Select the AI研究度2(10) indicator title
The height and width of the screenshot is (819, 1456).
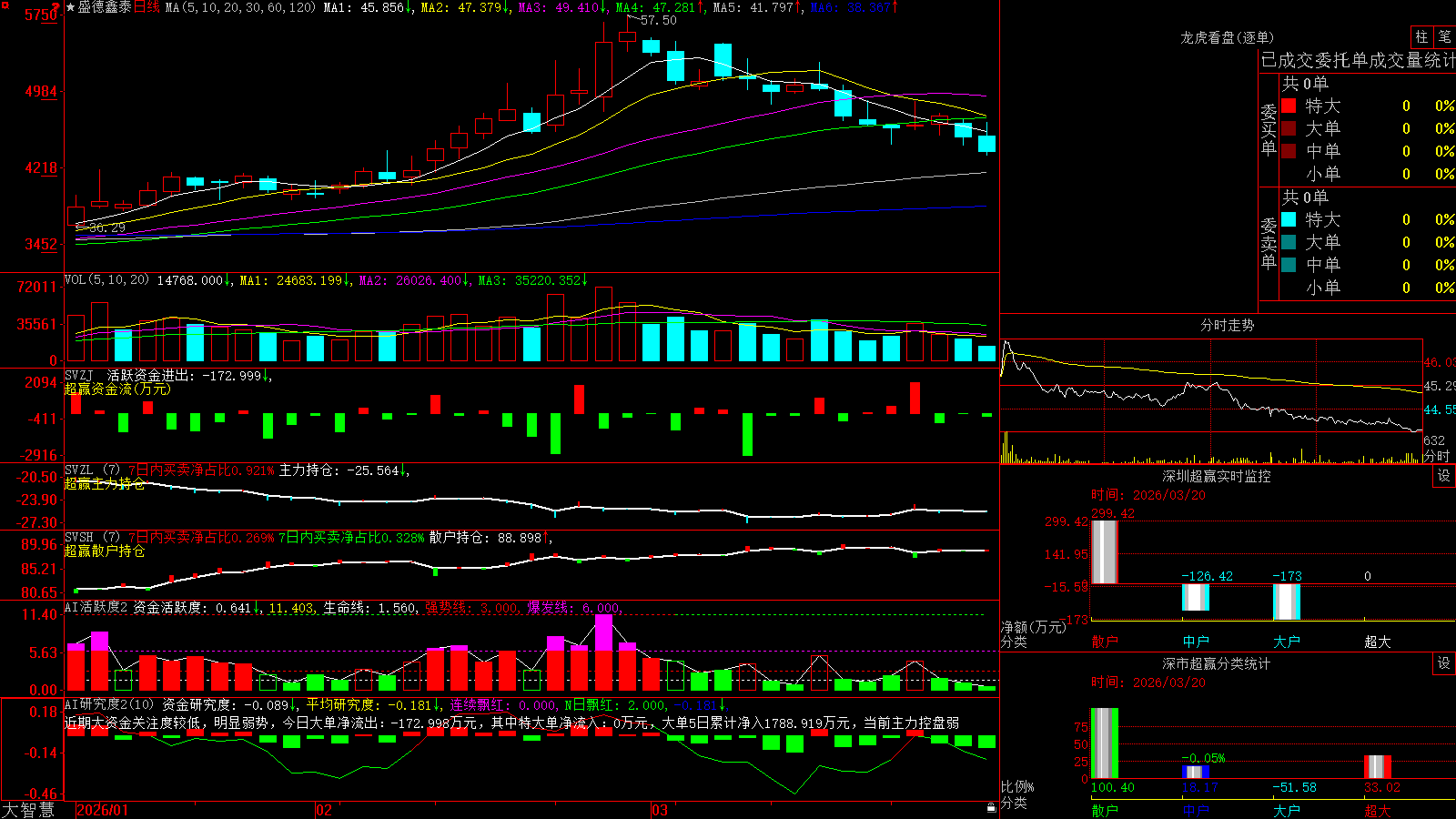point(111,704)
